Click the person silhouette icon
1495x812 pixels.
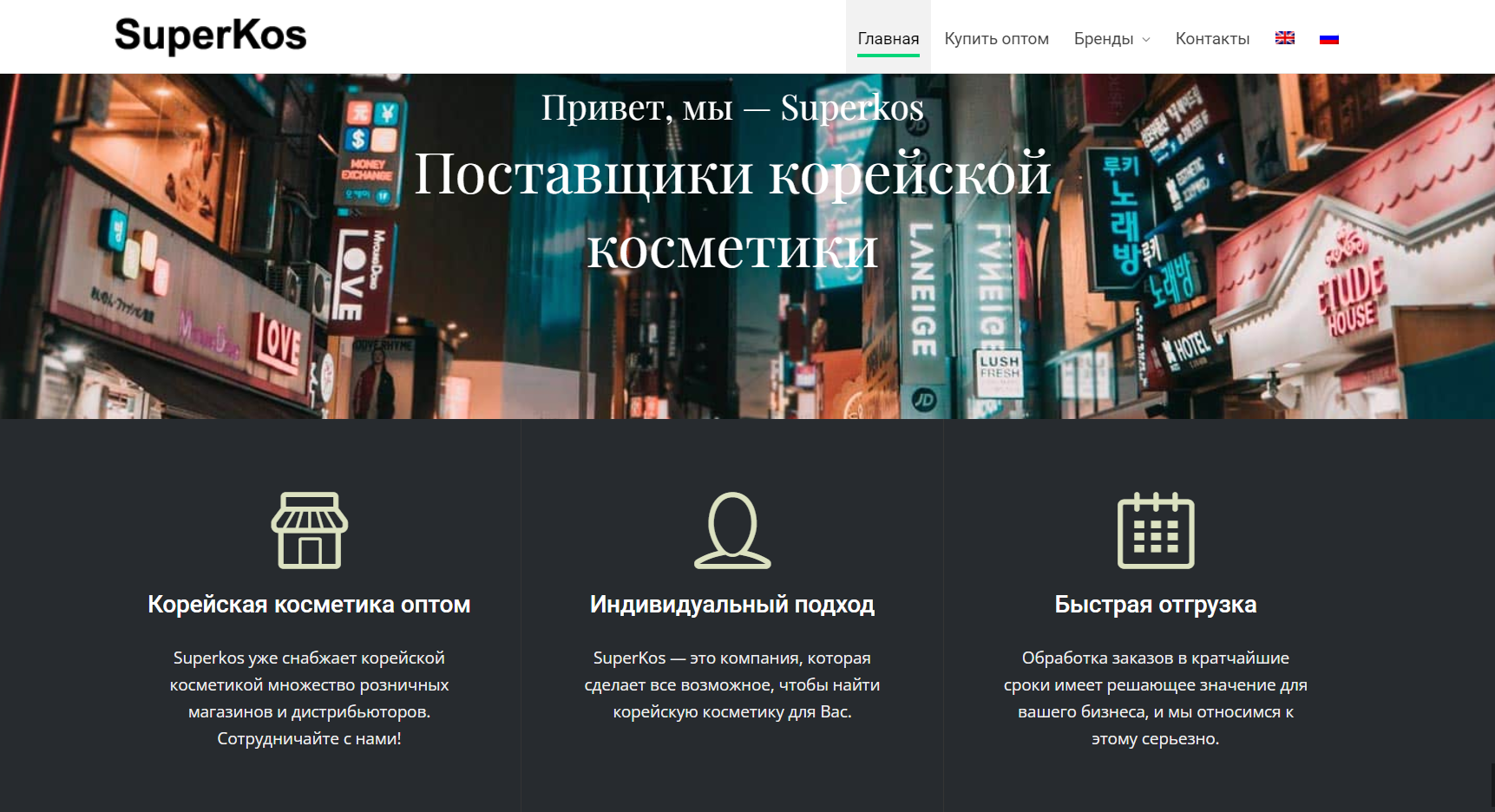(732, 530)
